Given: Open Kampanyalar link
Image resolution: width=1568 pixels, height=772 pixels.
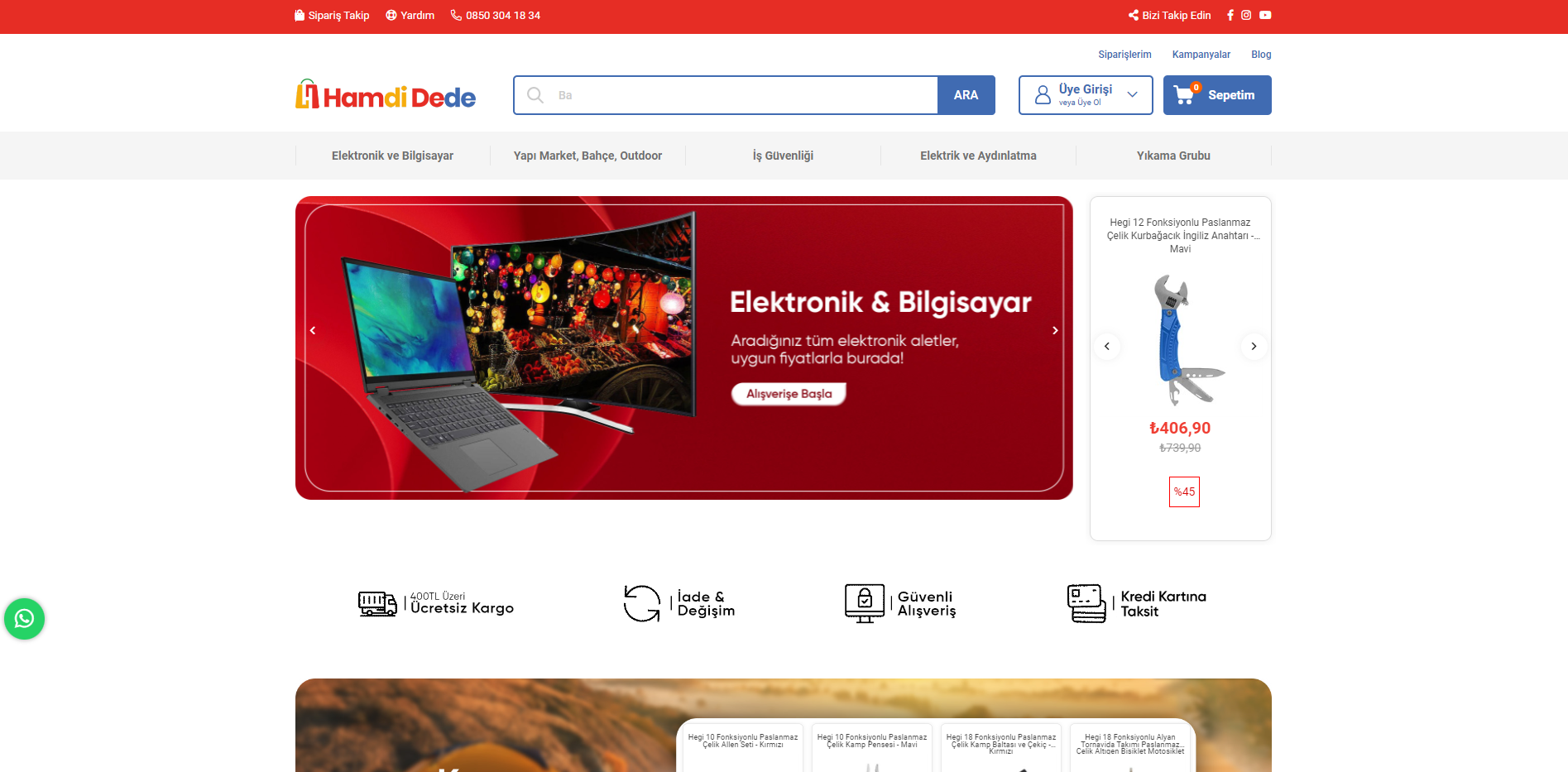Looking at the screenshot, I should (x=1201, y=55).
